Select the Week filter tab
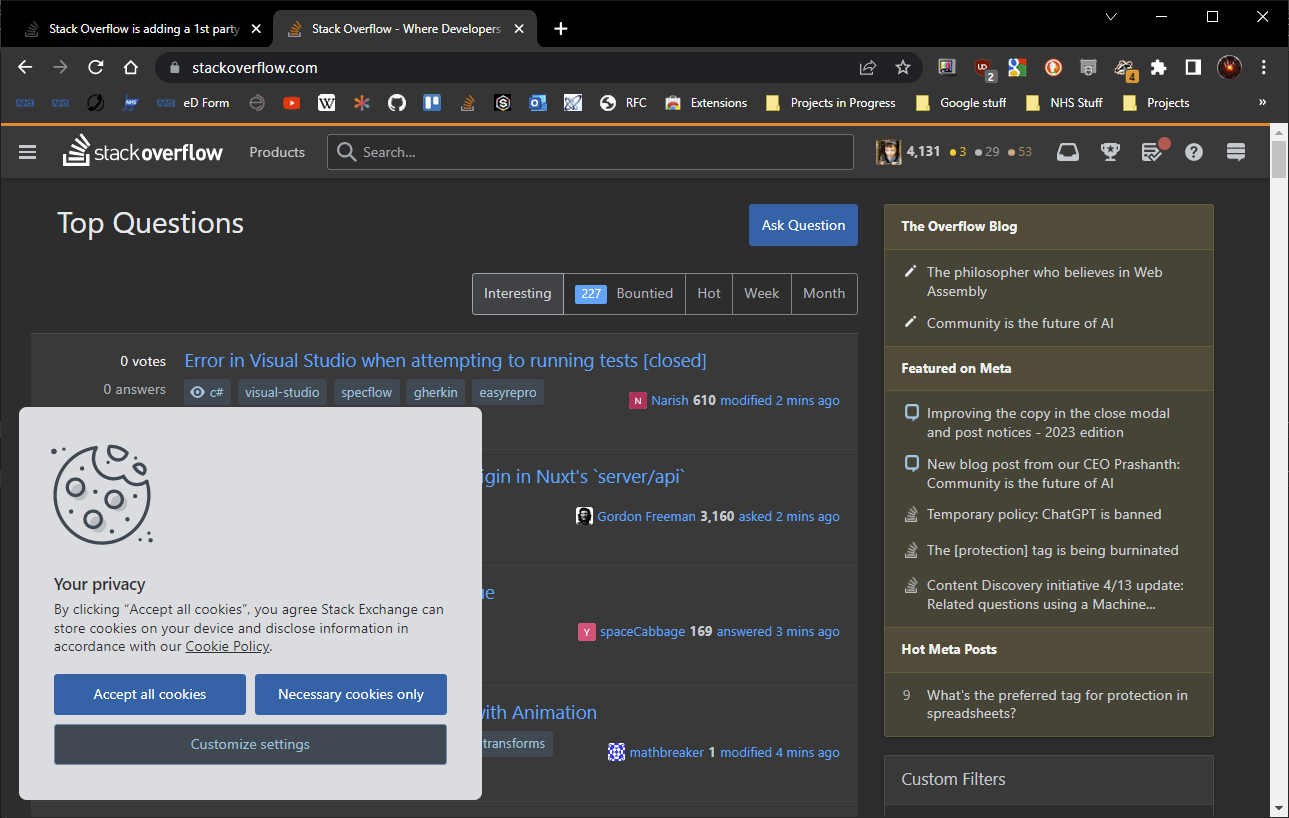The width and height of the screenshot is (1289, 818). pyautogui.click(x=761, y=293)
